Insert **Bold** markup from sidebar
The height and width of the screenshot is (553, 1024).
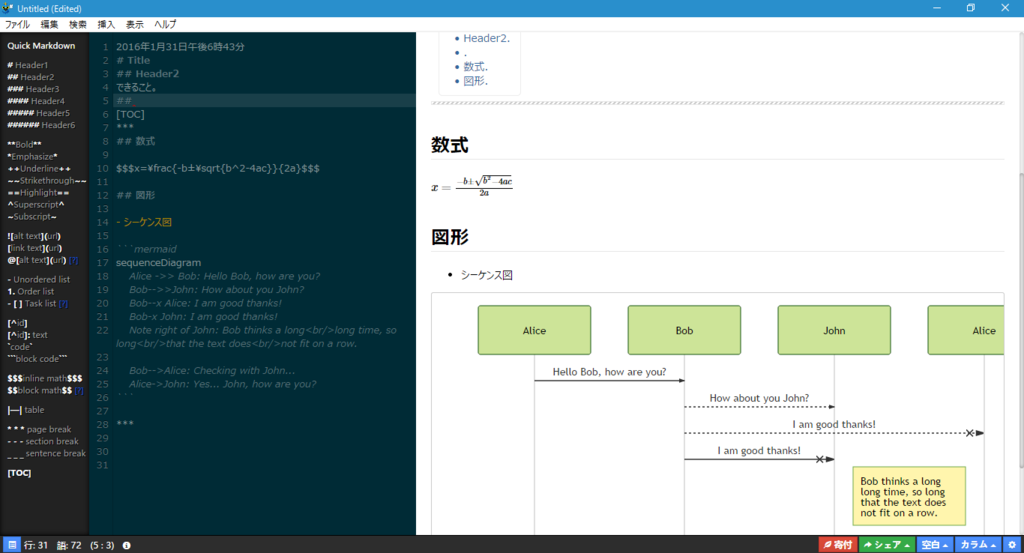click(24, 144)
